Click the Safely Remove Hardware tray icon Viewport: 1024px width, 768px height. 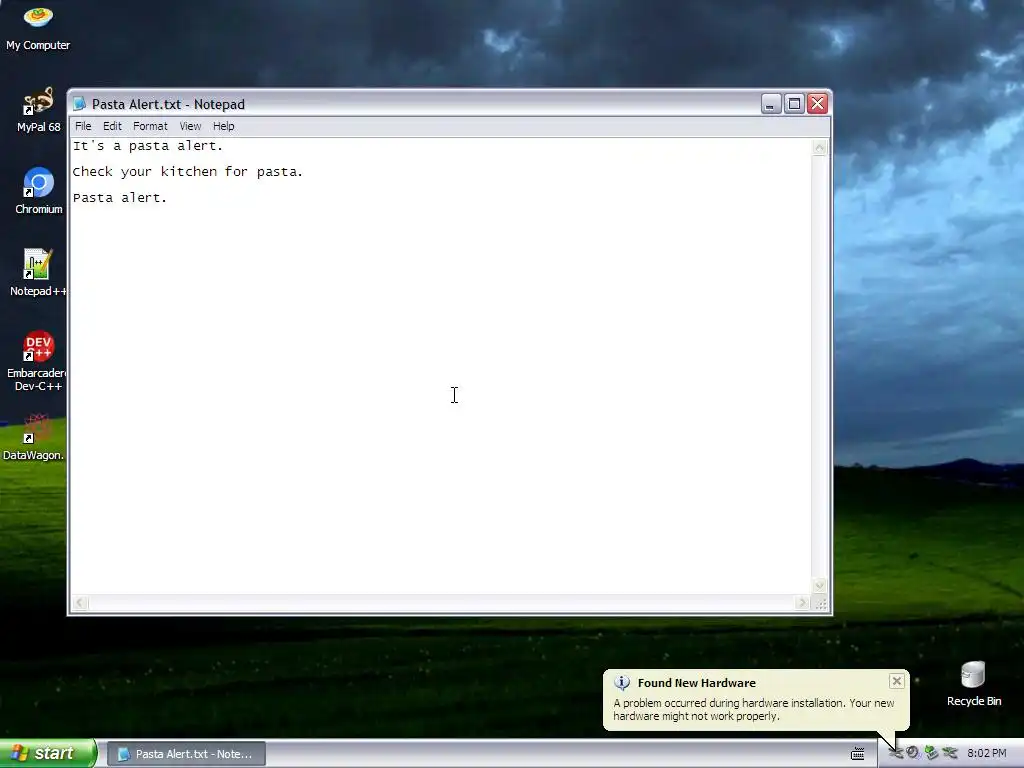coord(931,753)
